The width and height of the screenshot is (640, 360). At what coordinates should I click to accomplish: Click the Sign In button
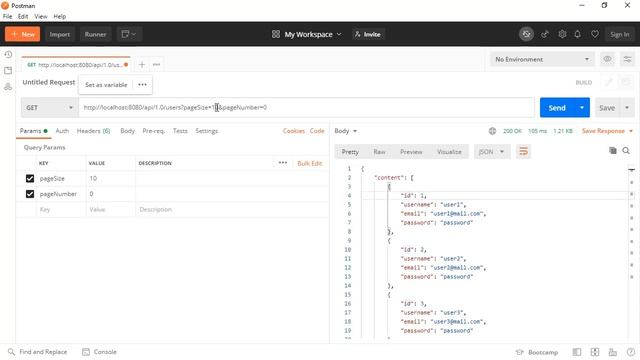click(620, 34)
